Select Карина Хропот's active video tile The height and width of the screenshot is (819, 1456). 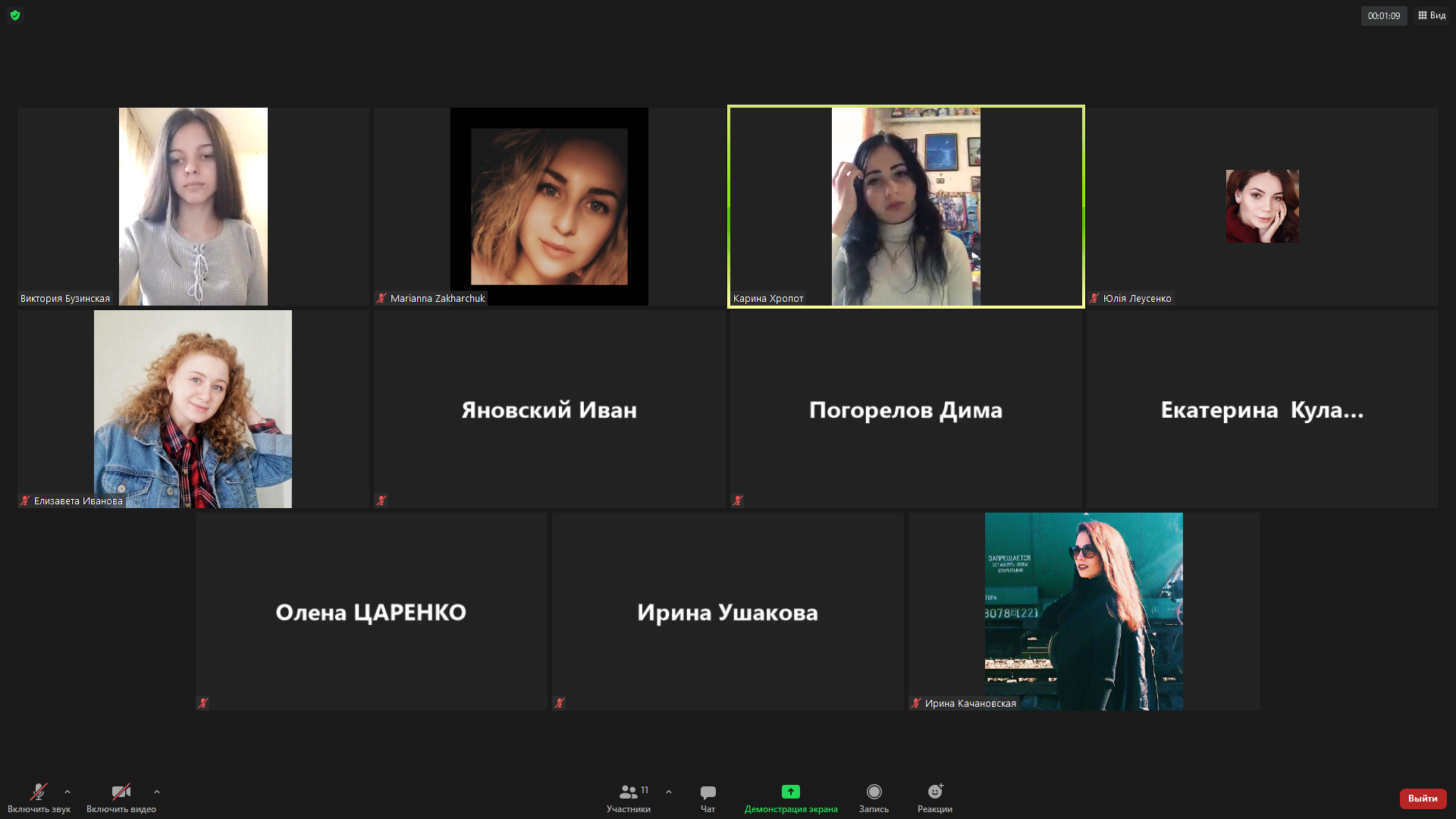[905, 206]
